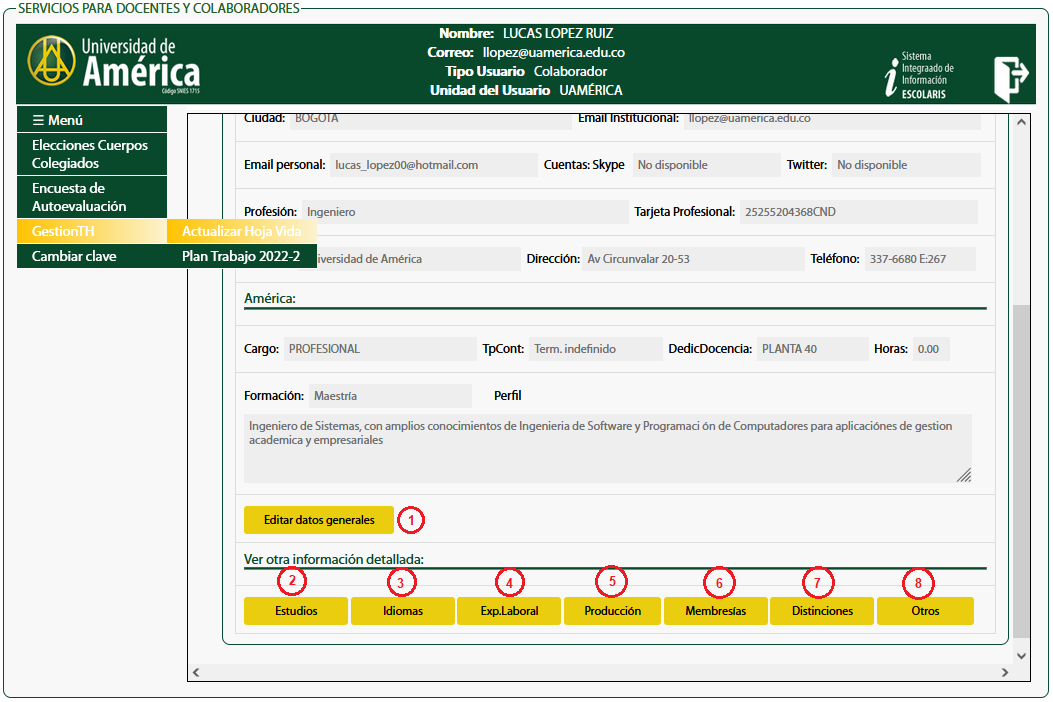Screen dimensions: 1053x702
Task: Click the vertical scrollbar down arrow
Action: (1021, 656)
